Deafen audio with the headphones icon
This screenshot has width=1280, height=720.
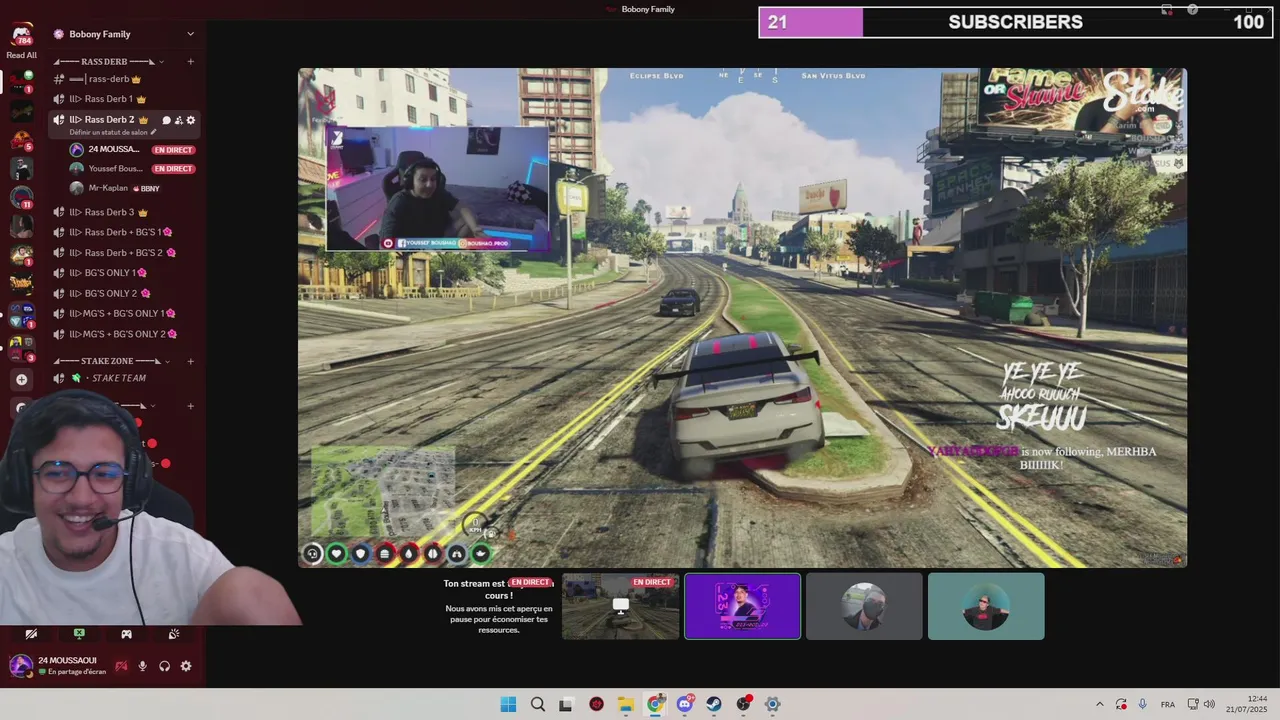pos(164,666)
